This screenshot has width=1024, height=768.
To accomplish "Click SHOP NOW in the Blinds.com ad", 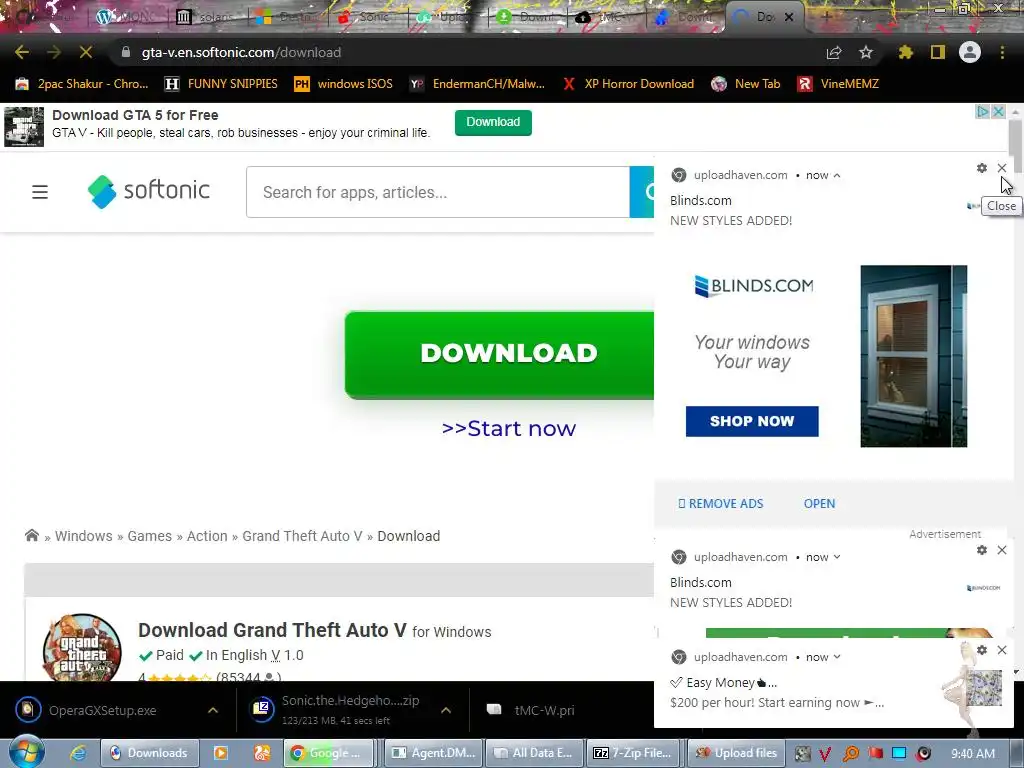I will pos(752,421).
